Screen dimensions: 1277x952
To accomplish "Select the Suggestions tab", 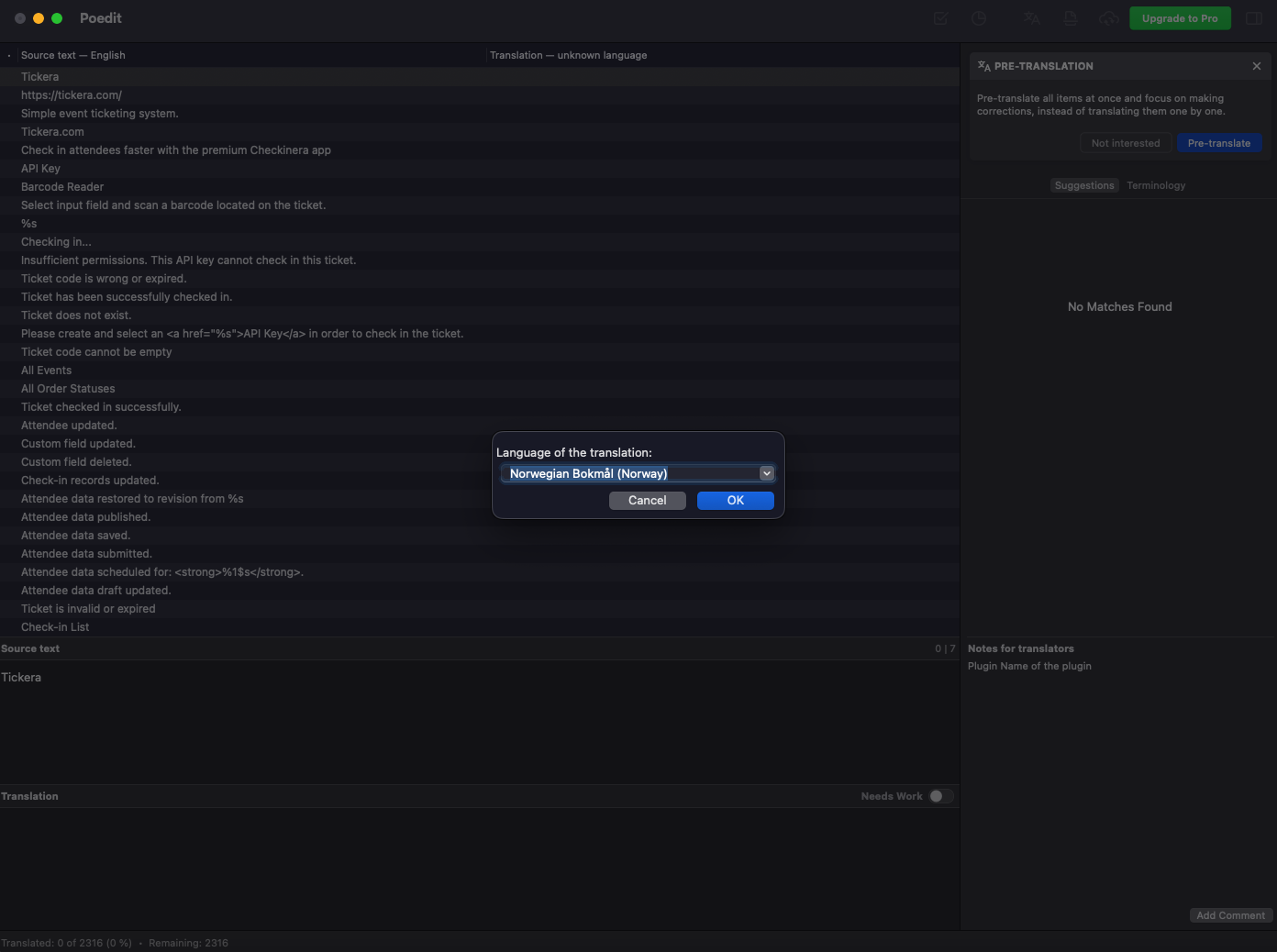I will pyautogui.click(x=1083, y=185).
